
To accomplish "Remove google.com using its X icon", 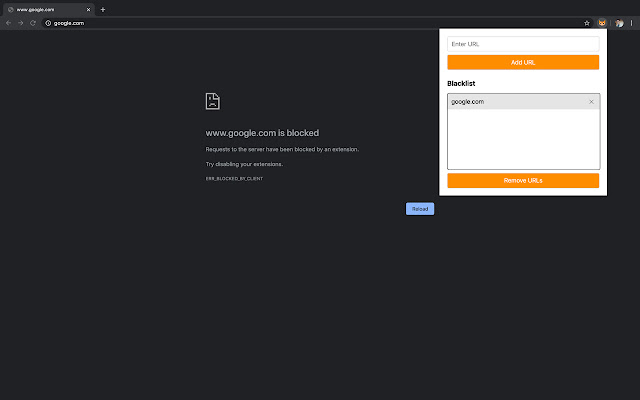I will [x=591, y=102].
